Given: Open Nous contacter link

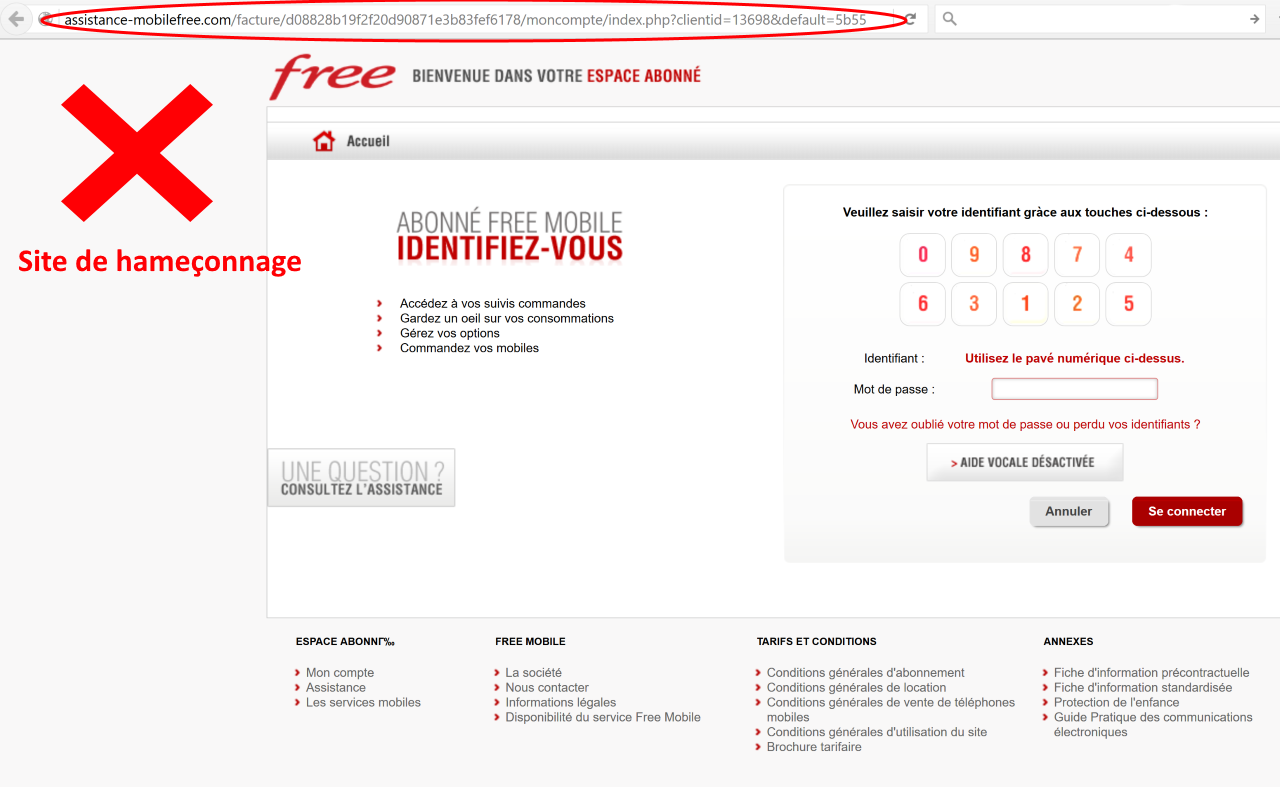Looking at the screenshot, I should 547,688.
